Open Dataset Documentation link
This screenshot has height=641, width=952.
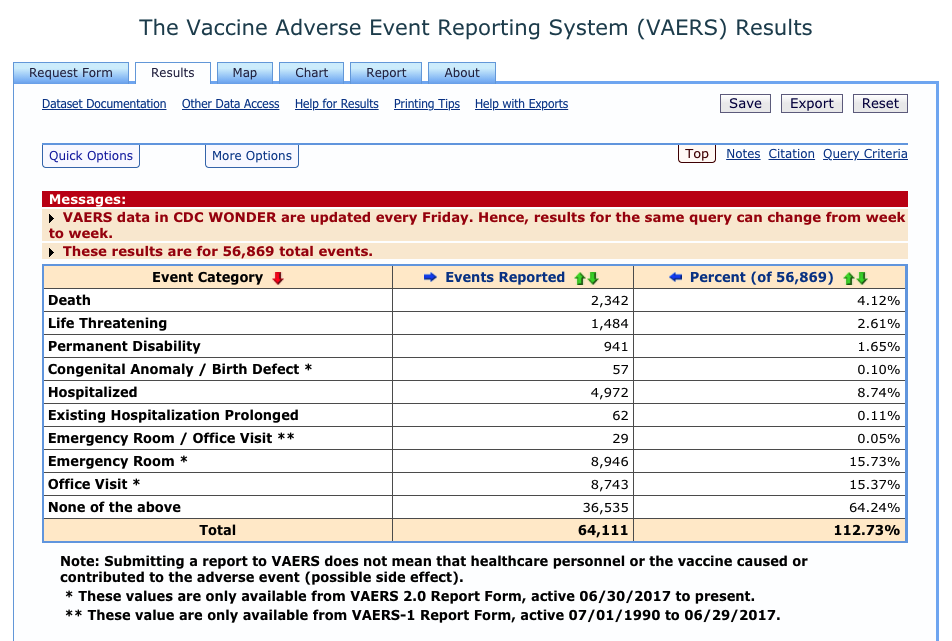[104, 104]
